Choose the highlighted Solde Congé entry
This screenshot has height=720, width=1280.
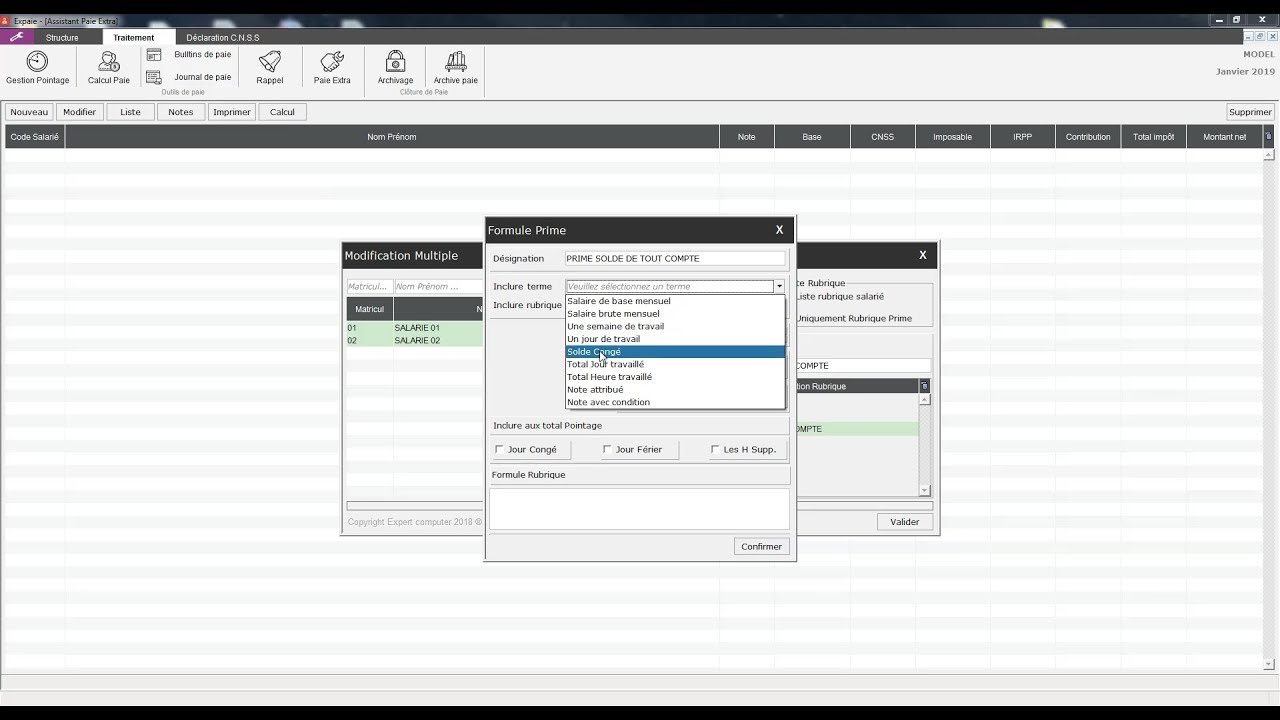[675, 352]
